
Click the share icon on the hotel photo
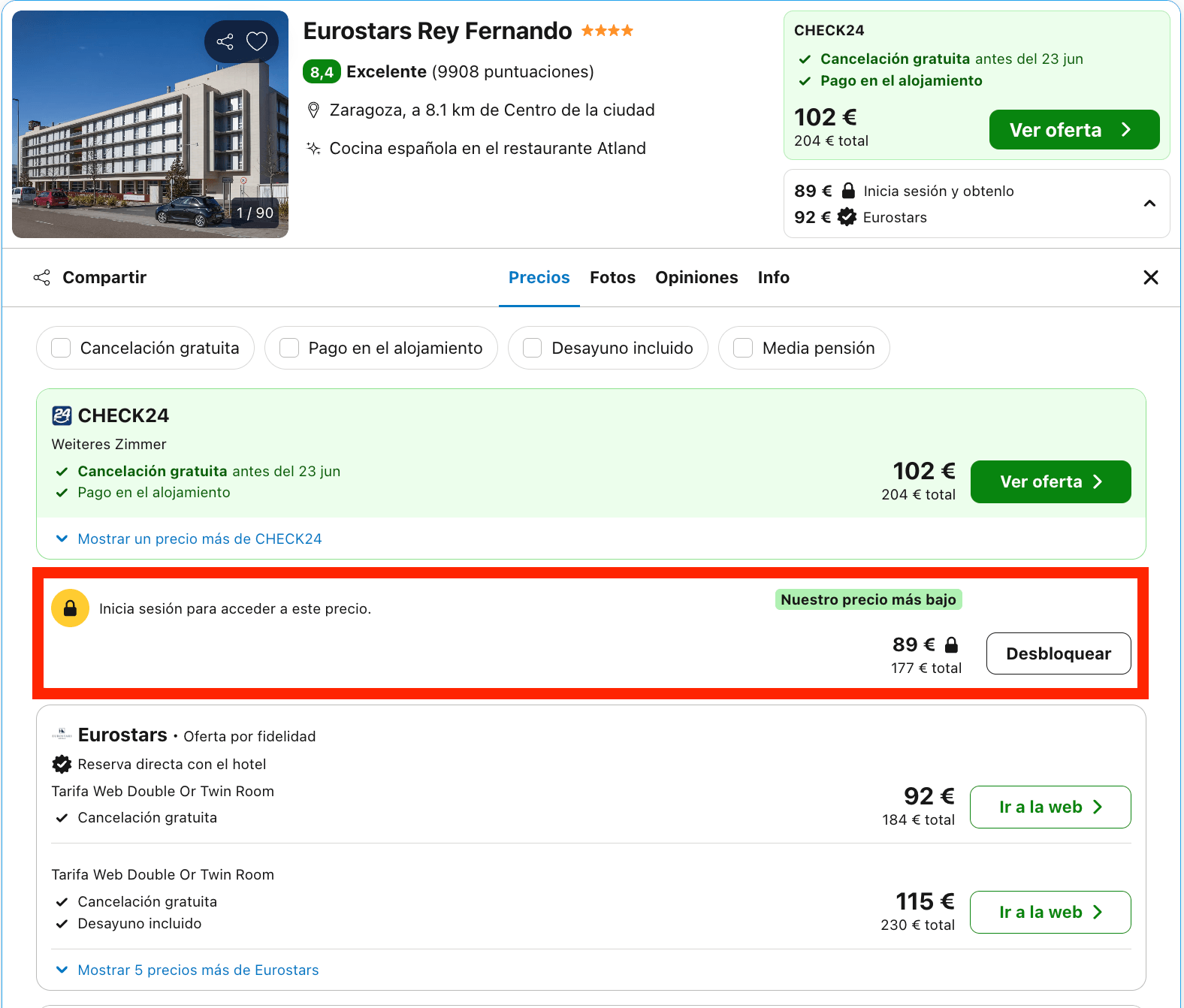pyautogui.click(x=225, y=41)
